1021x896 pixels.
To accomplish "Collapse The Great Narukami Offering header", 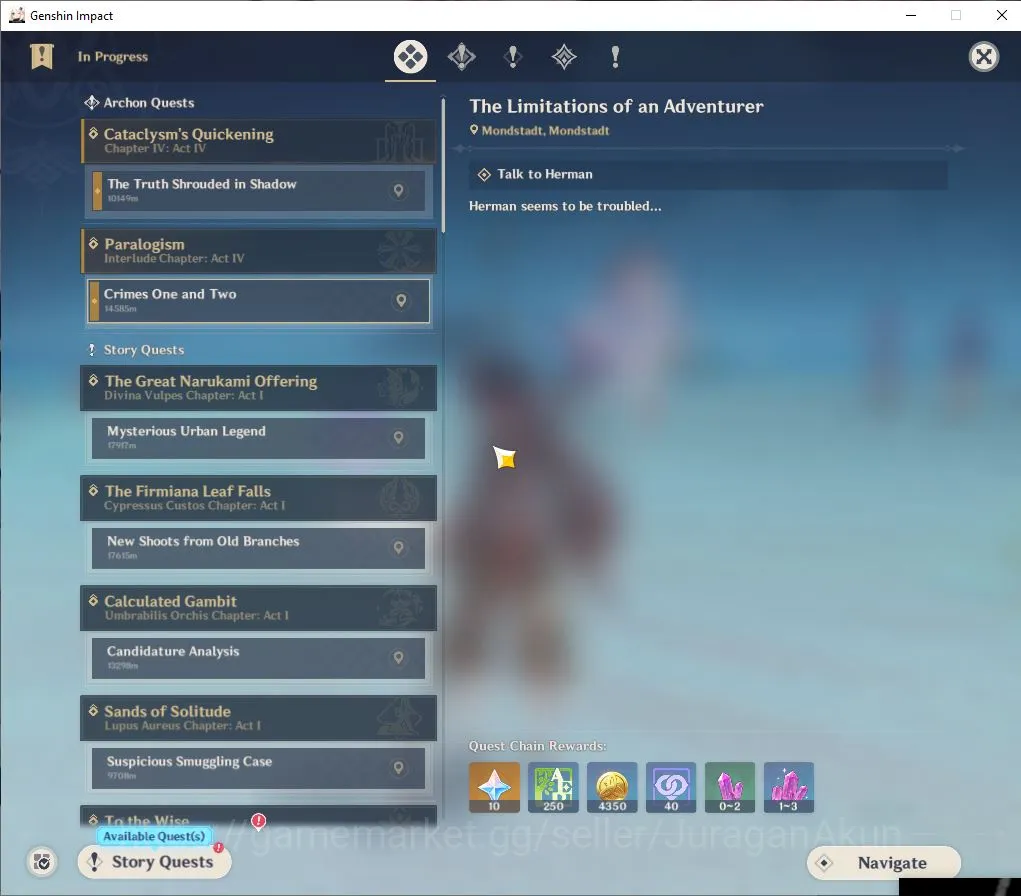I will point(259,387).
